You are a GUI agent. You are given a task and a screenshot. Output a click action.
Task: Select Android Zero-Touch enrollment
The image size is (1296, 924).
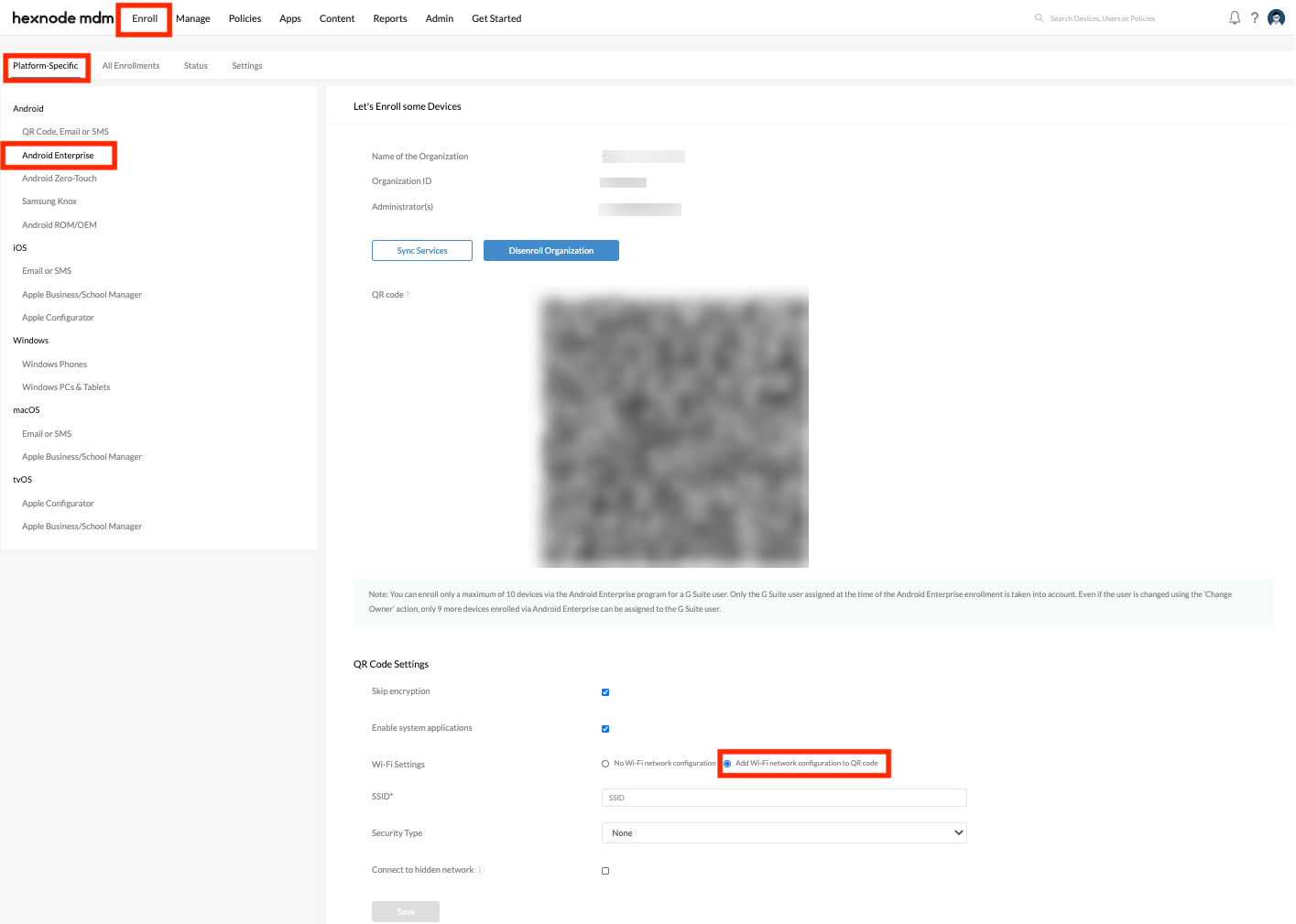[60, 179]
